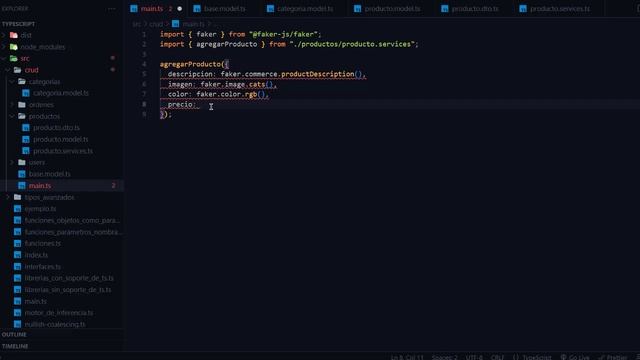Start Go Live server

[575, 357]
